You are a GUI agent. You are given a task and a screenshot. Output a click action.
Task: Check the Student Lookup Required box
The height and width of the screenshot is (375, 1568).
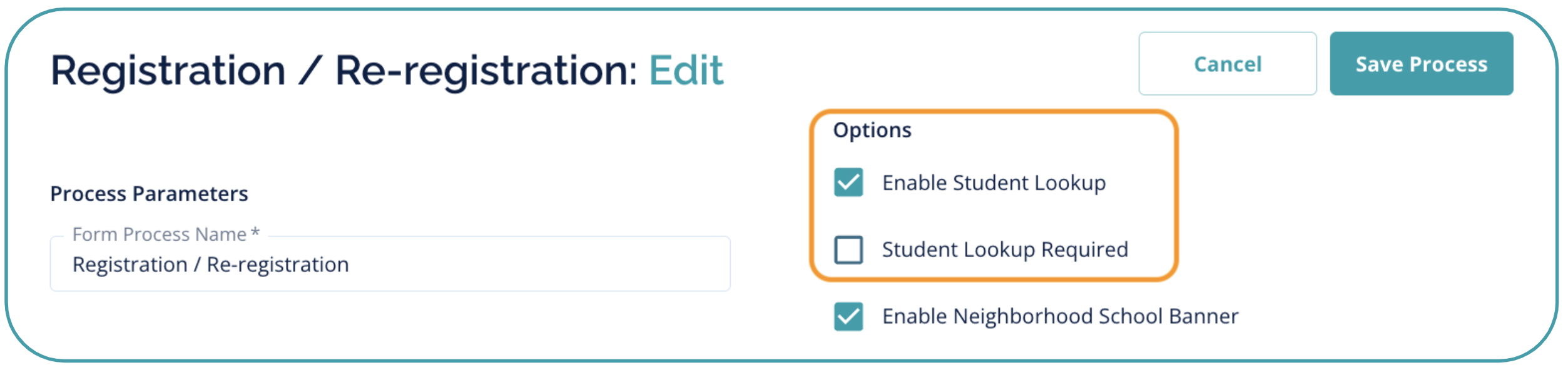tap(848, 249)
